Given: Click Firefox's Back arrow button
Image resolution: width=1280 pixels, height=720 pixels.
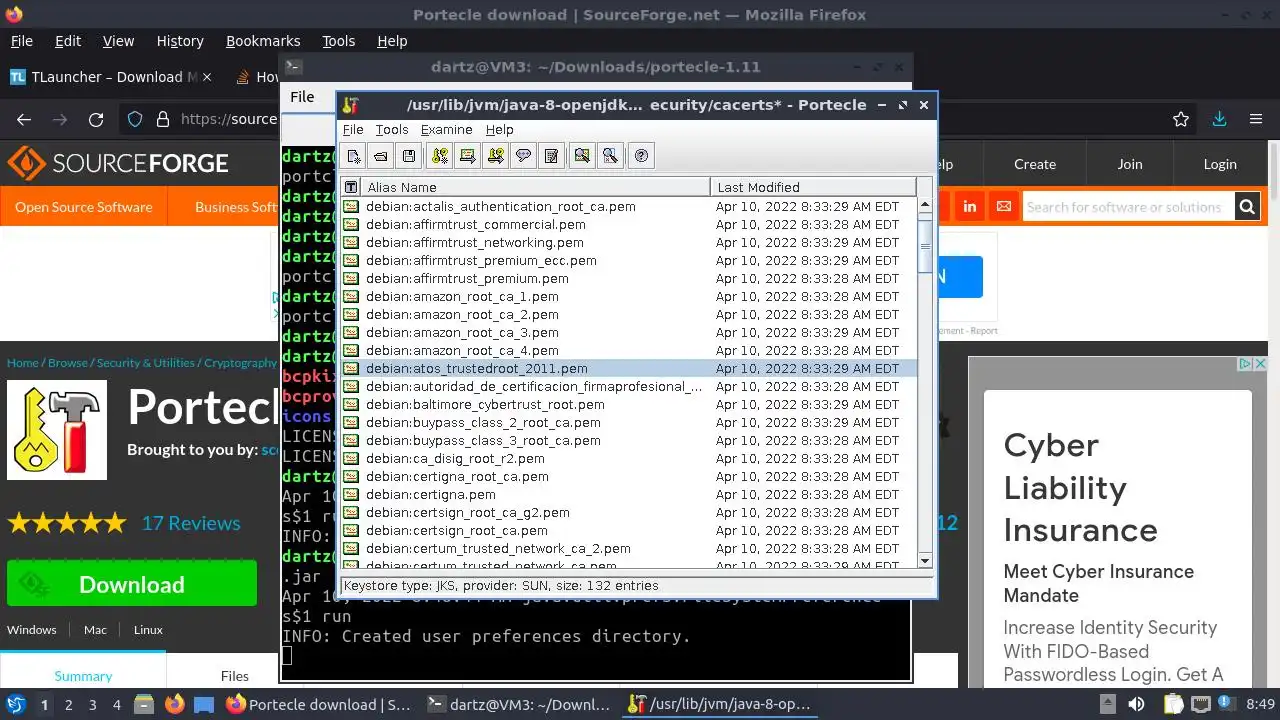Looking at the screenshot, I should [24, 119].
